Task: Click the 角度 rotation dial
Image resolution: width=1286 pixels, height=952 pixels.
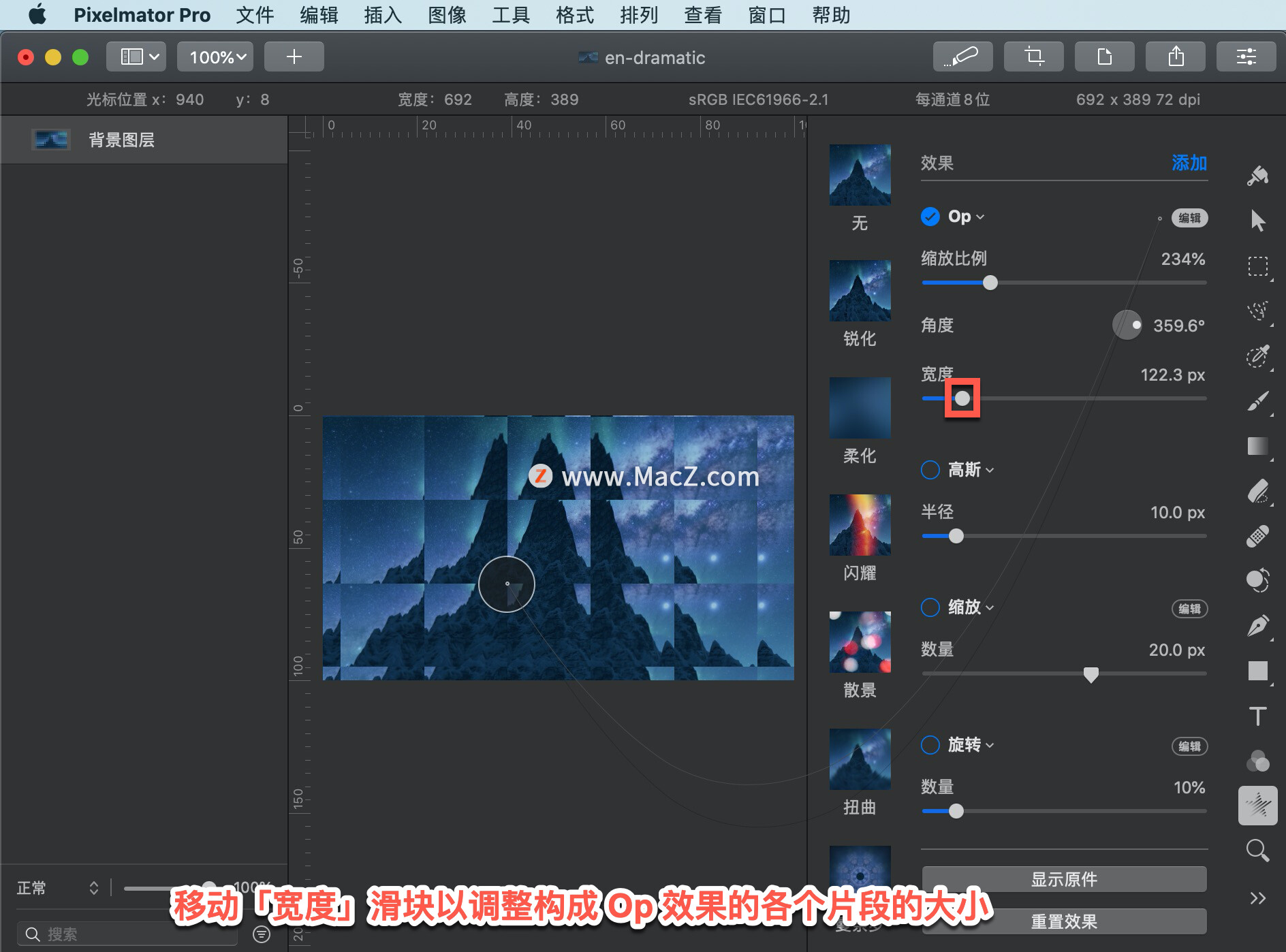Action: [1127, 325]
